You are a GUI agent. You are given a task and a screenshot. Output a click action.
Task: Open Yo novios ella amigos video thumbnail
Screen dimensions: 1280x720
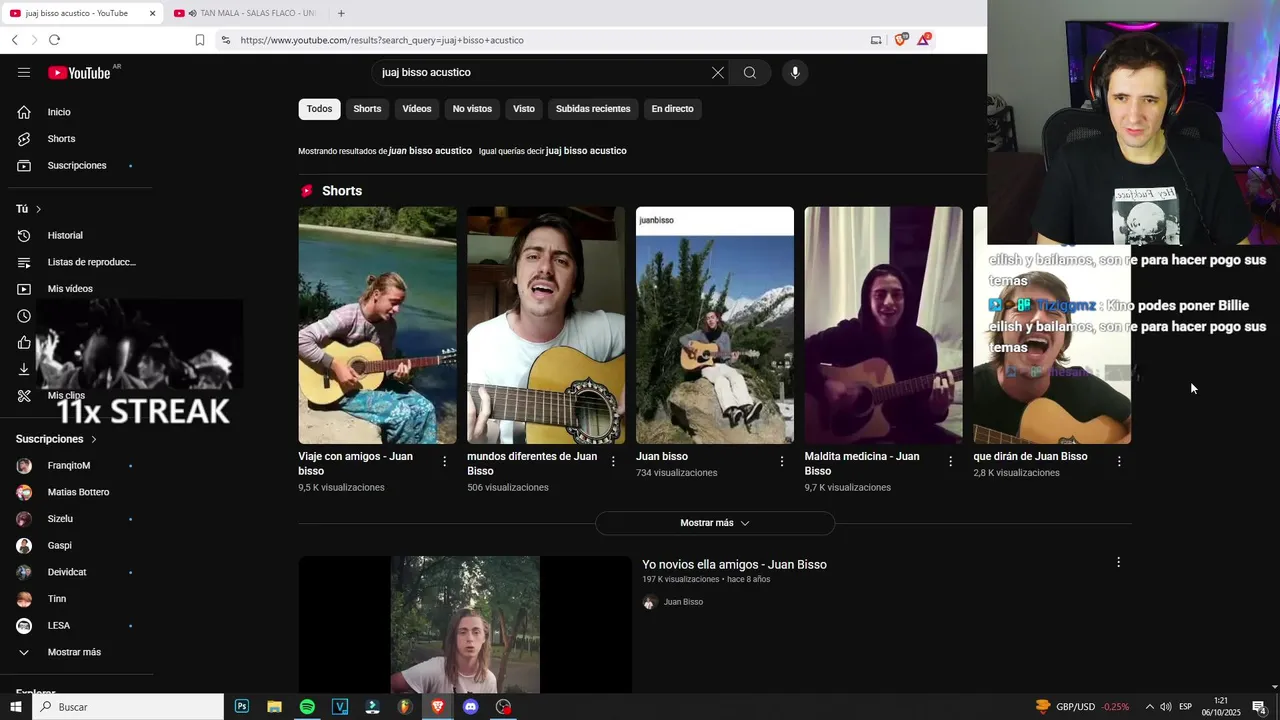click(465, 625)
